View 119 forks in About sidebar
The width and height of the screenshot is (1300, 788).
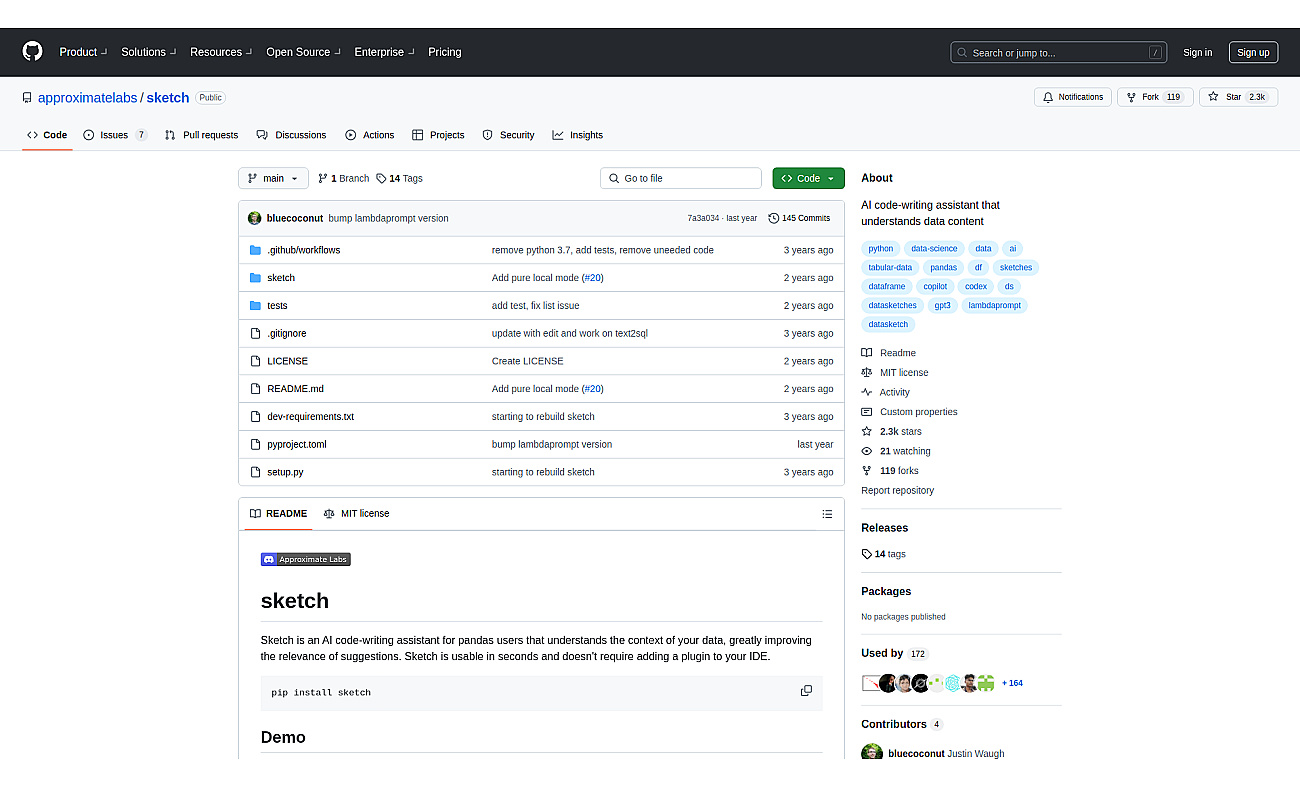click(890, 471)
